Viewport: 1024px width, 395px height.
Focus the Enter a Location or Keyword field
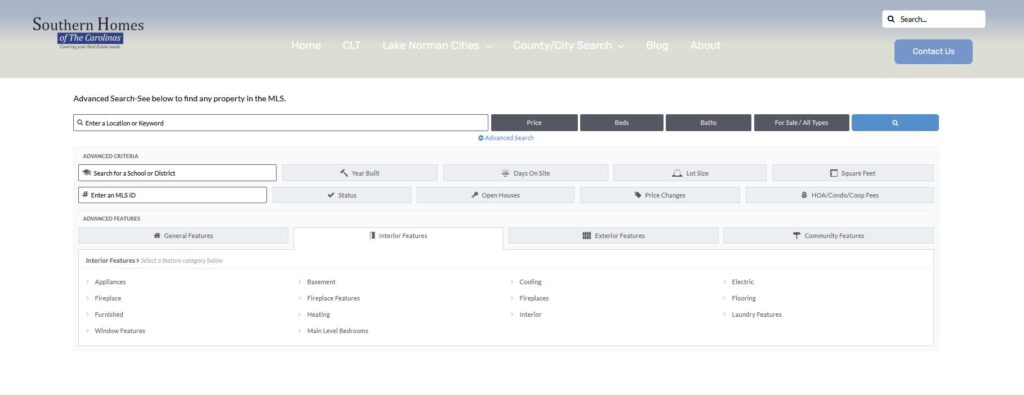pos(281,123)
